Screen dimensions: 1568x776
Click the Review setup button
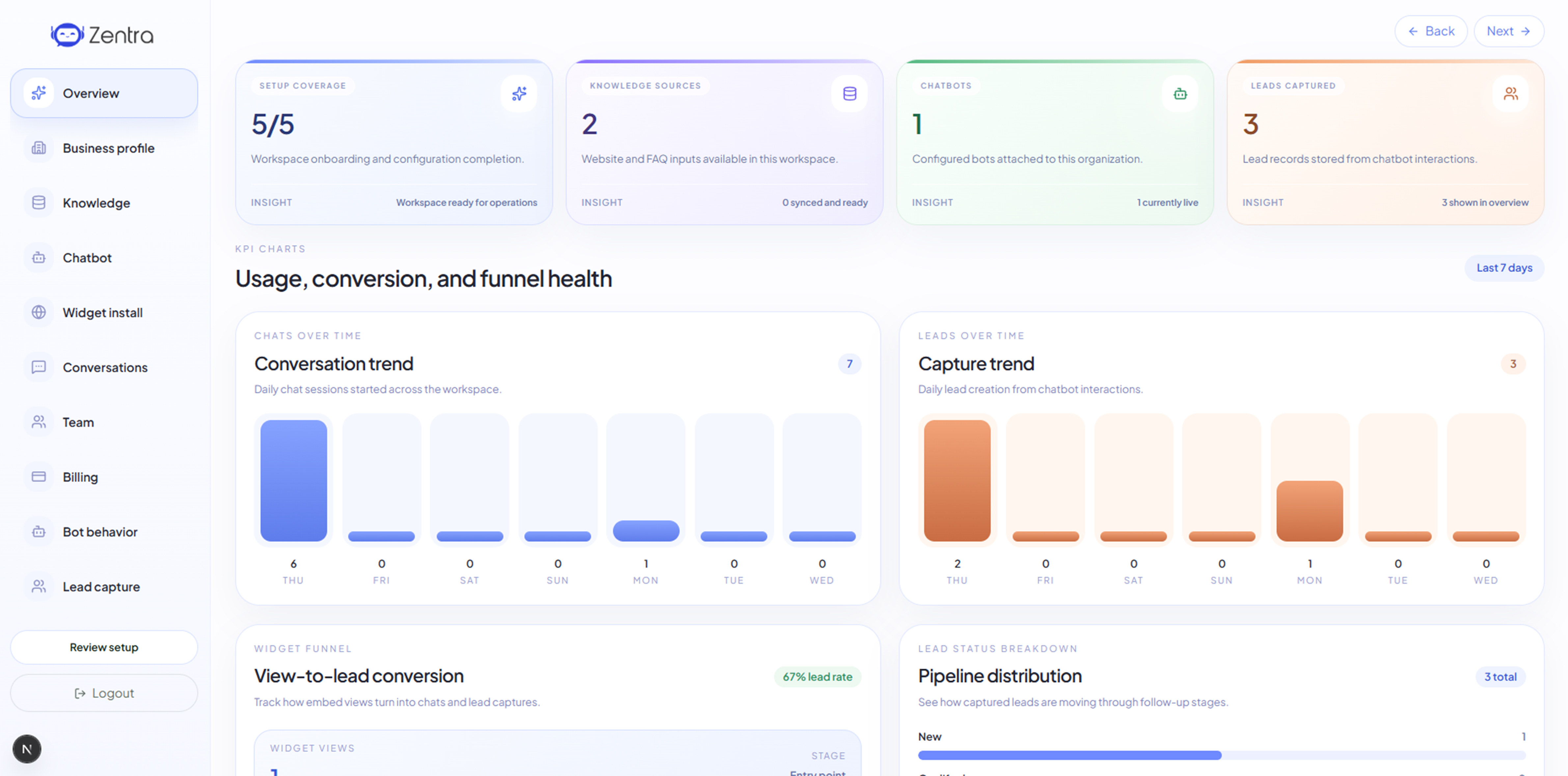[x=103, y=647]
